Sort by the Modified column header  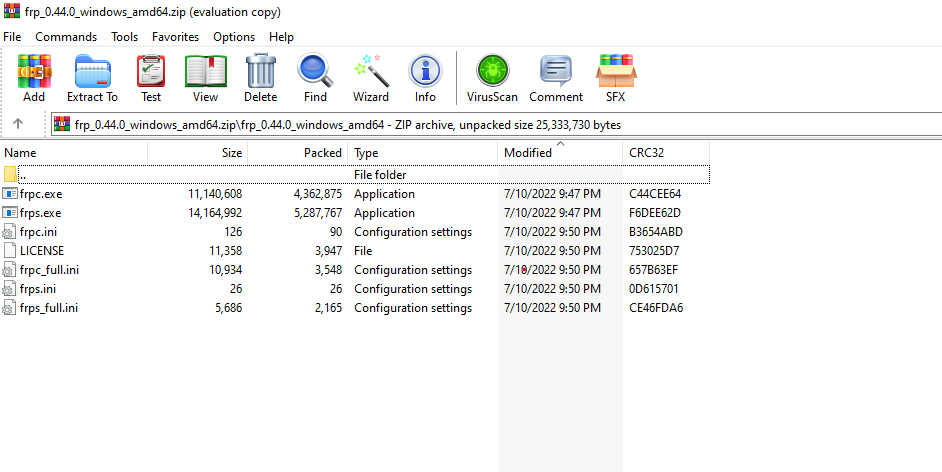(x=560, y=153)
